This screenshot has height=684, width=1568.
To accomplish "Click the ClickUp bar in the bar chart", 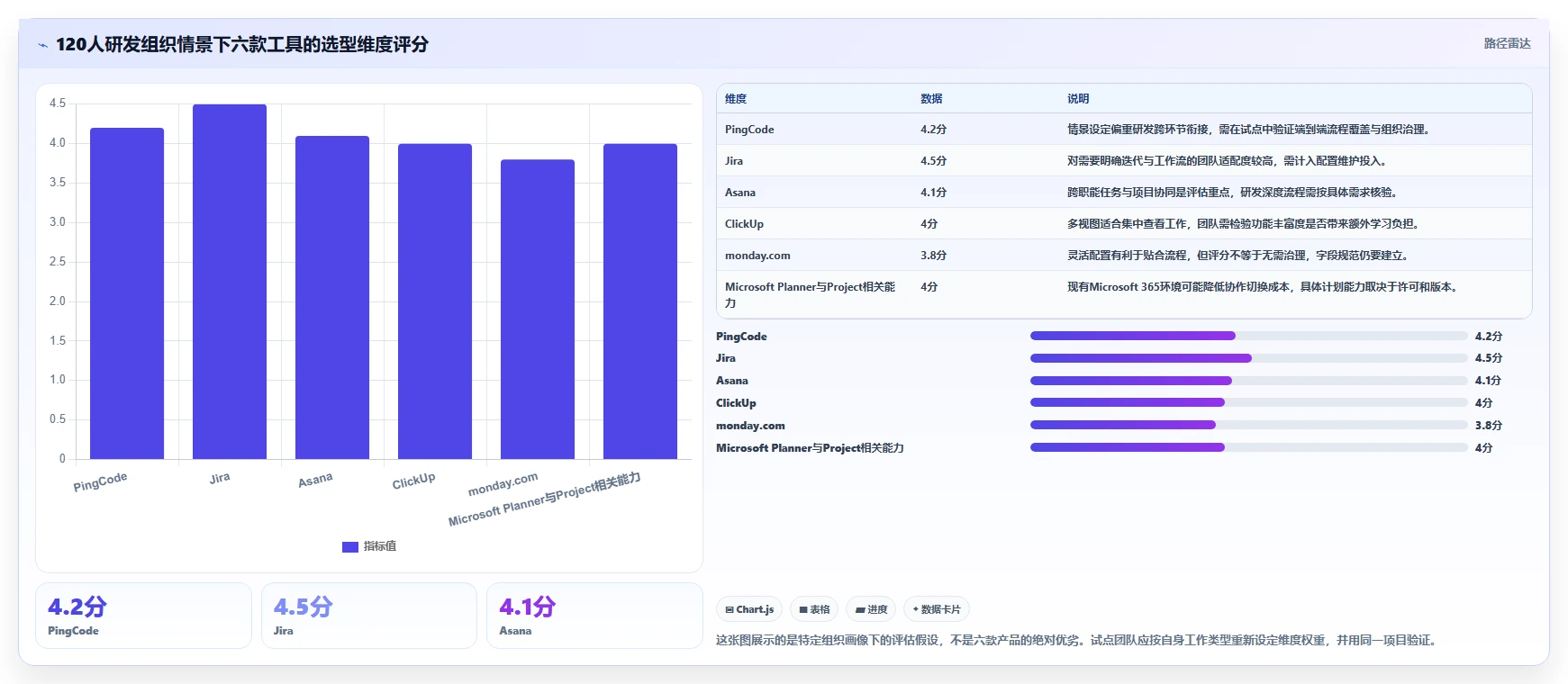I will tap(435, 301).
